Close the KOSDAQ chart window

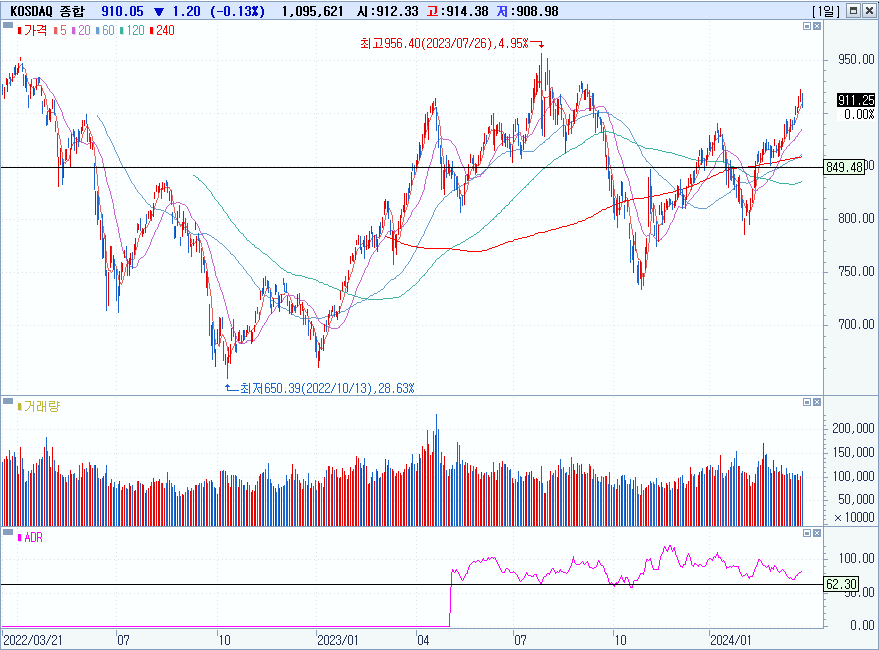(868, 11)
